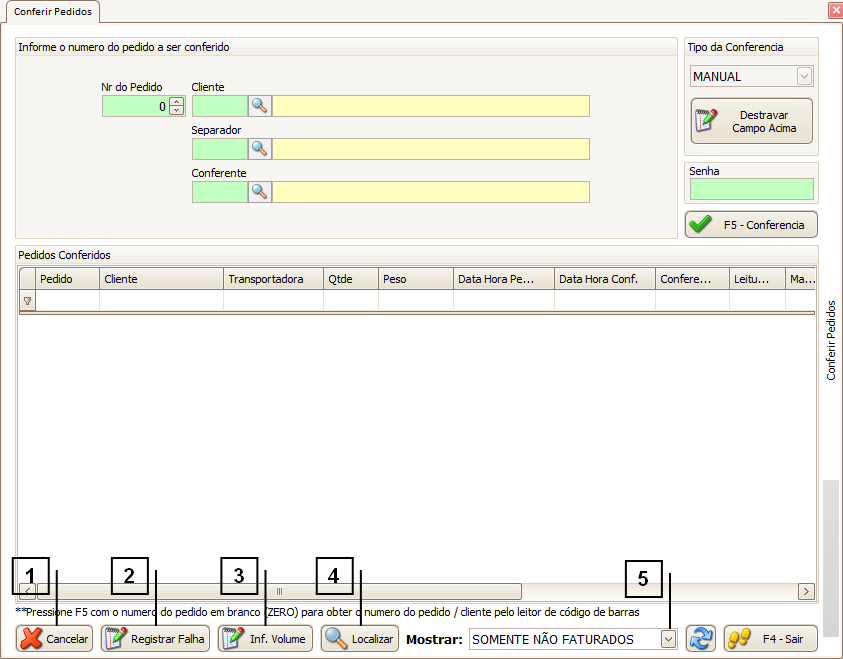Click the F5 - Conferencia green check button
843x659 pixels.
(x=751, y=225)
